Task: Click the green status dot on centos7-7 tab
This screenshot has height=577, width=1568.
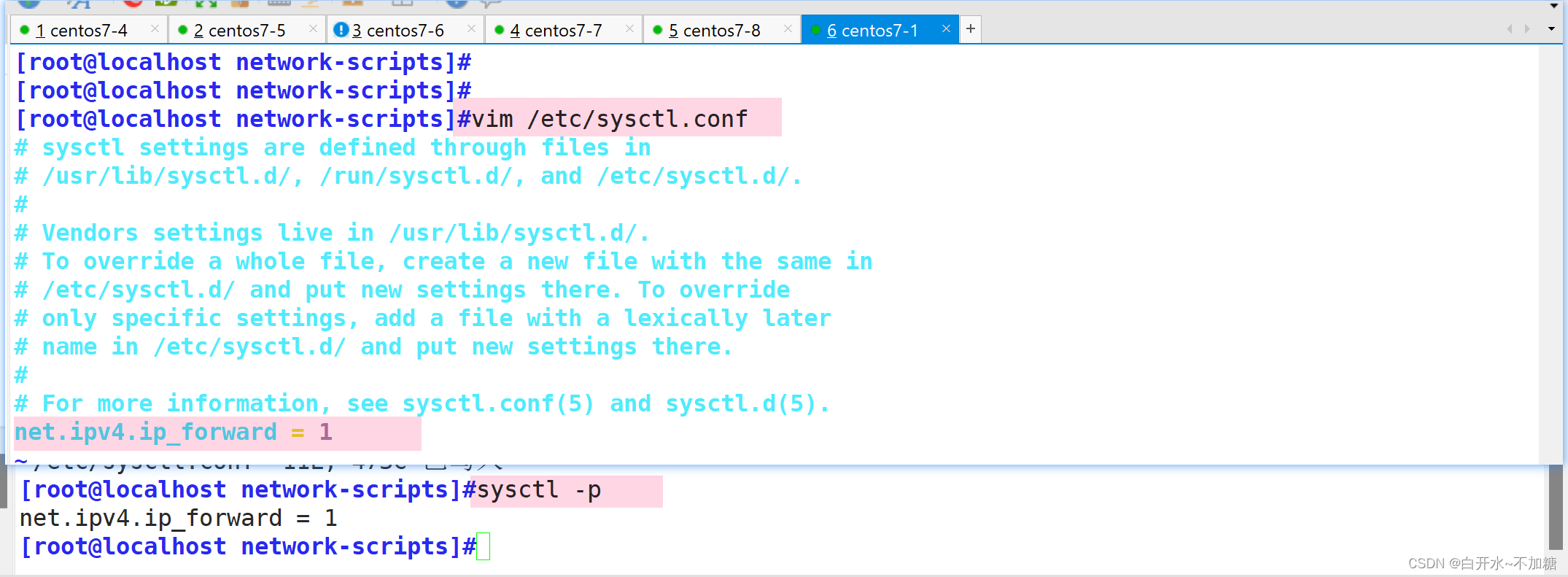Action: point(500,30)
